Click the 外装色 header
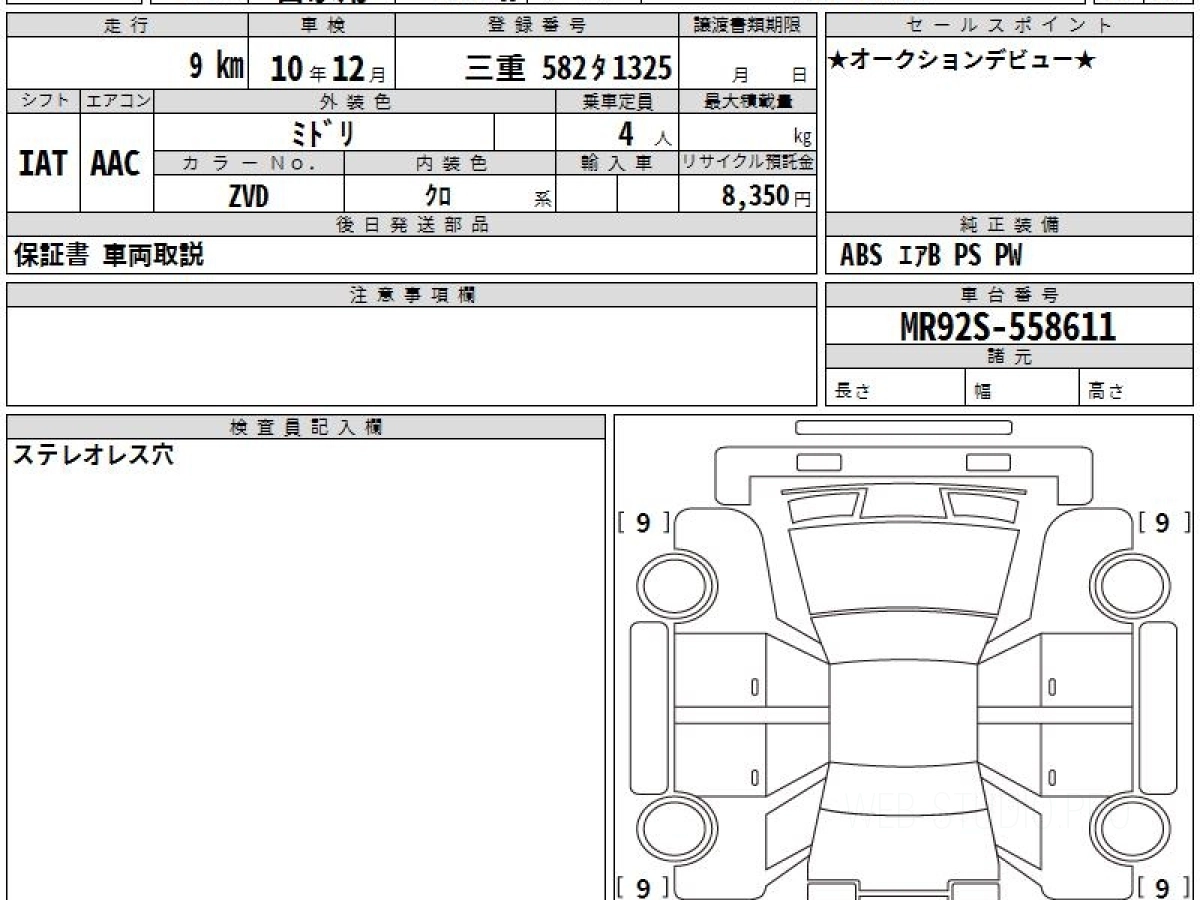Image resolution: width=1200 pixels, height=900 pixels. [x=355, y=101]
